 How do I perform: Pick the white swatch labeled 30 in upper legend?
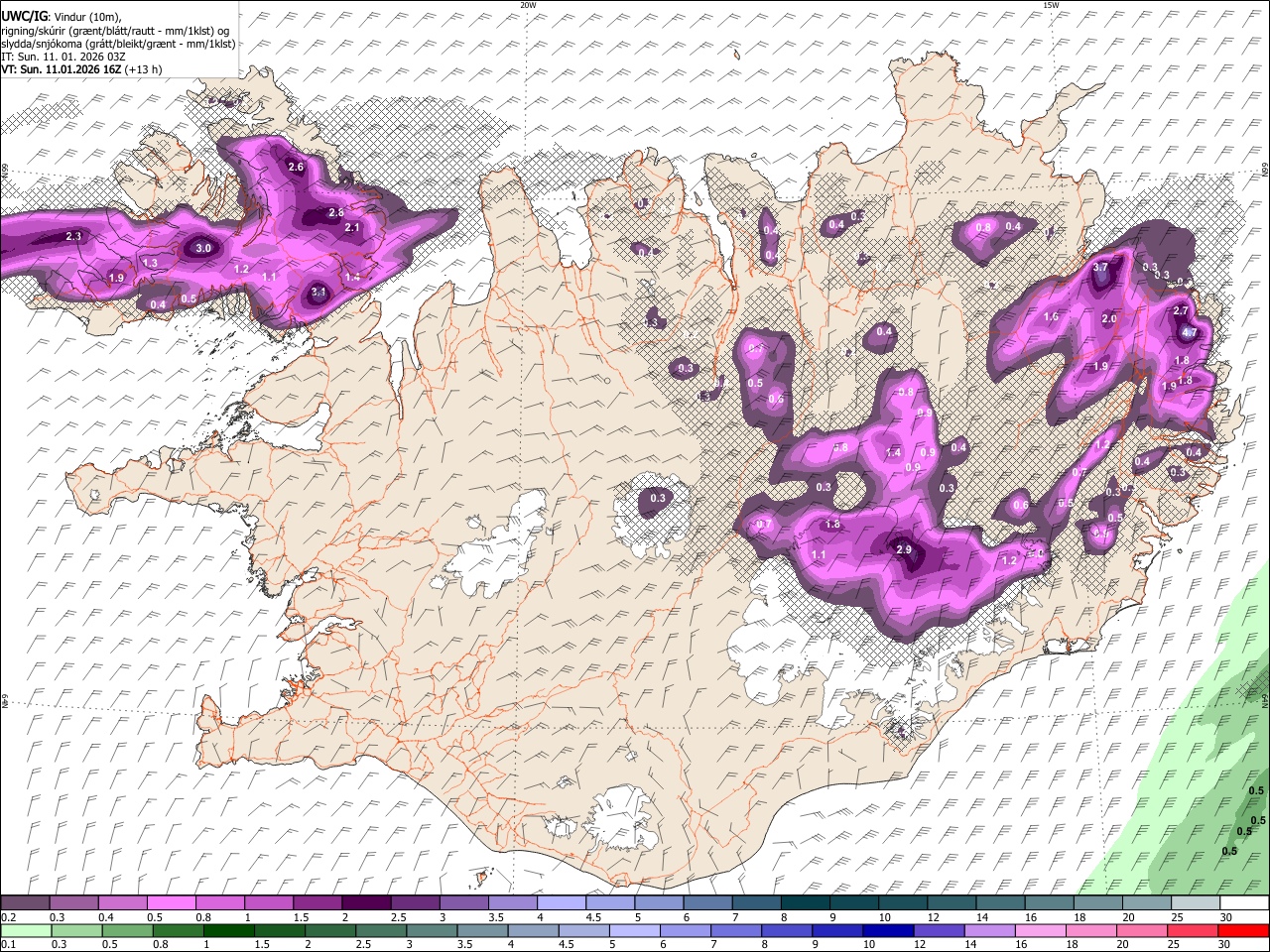tap(1244, 903)
